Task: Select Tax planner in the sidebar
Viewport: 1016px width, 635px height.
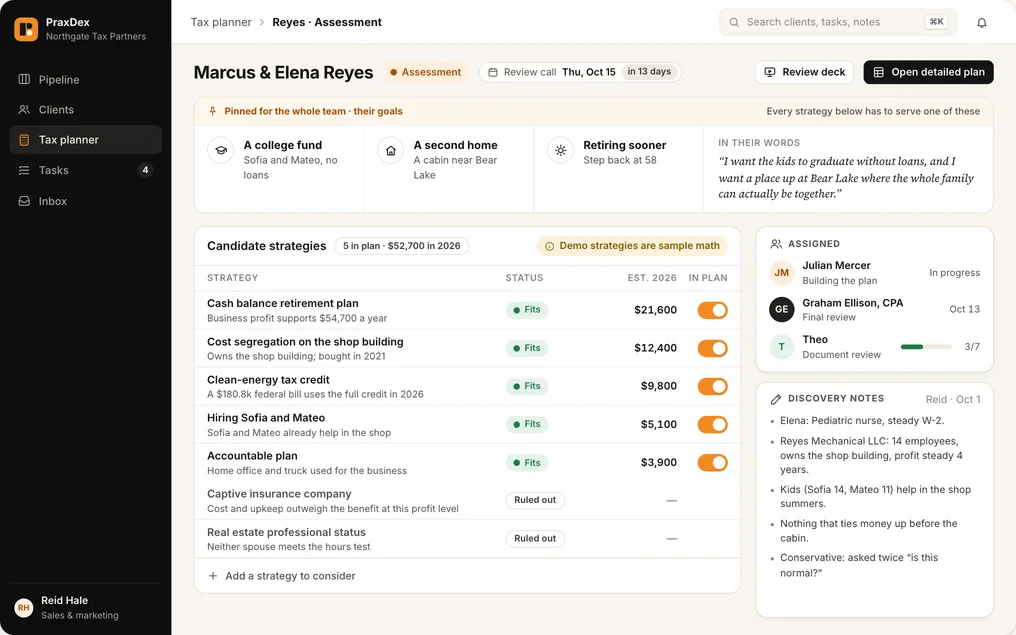Action: pos(86,140)
